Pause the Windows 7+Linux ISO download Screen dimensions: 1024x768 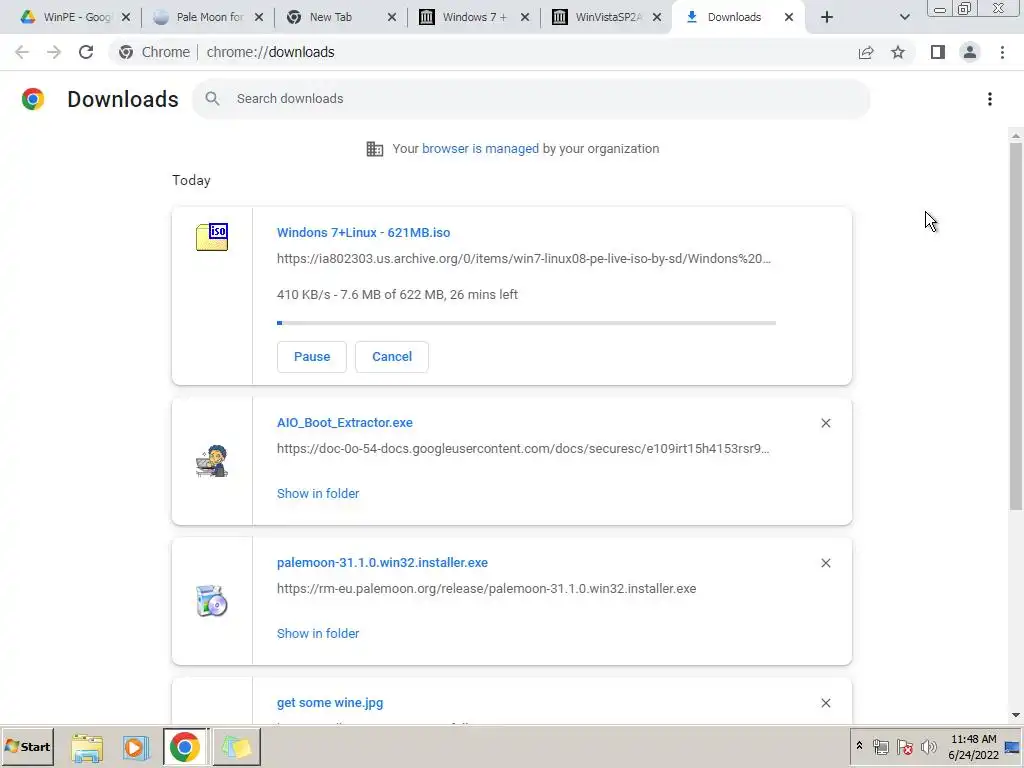click(x=312, y=357)
